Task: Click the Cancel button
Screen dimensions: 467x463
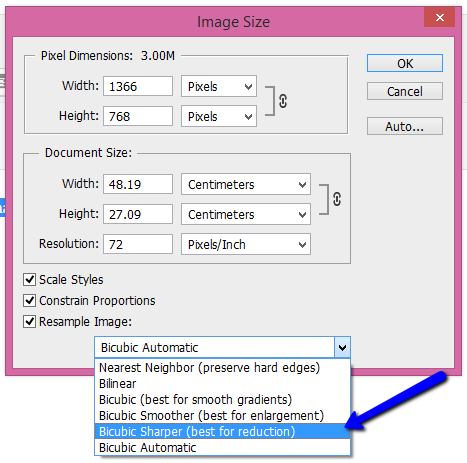Action: [x=405, y=91]
